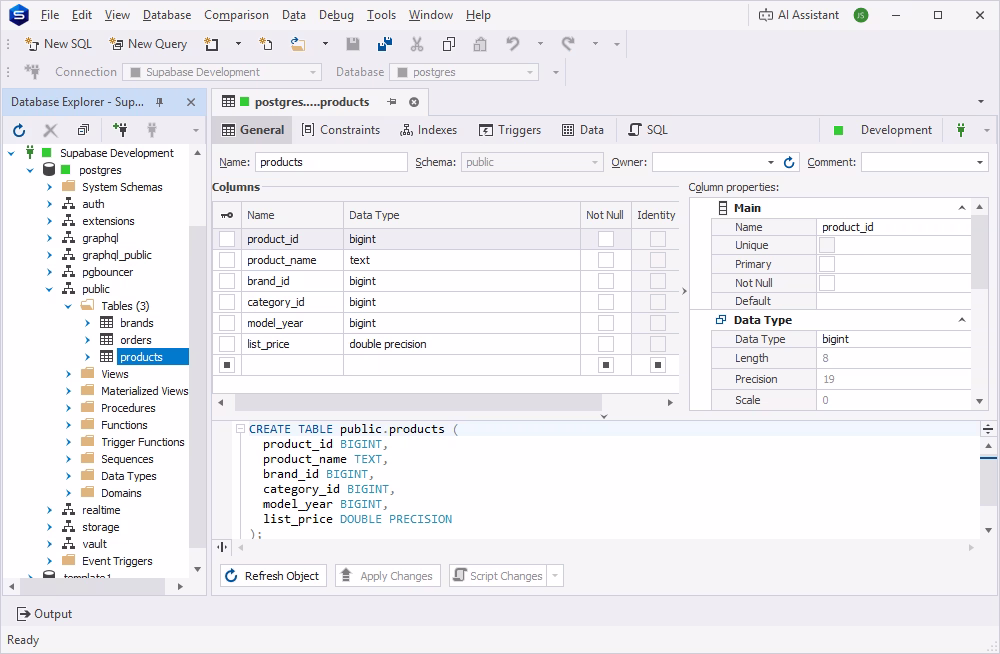Screen dimensions: 1000x654
Task: Click the Save icon in the toolbar
Action: point(353,44)
